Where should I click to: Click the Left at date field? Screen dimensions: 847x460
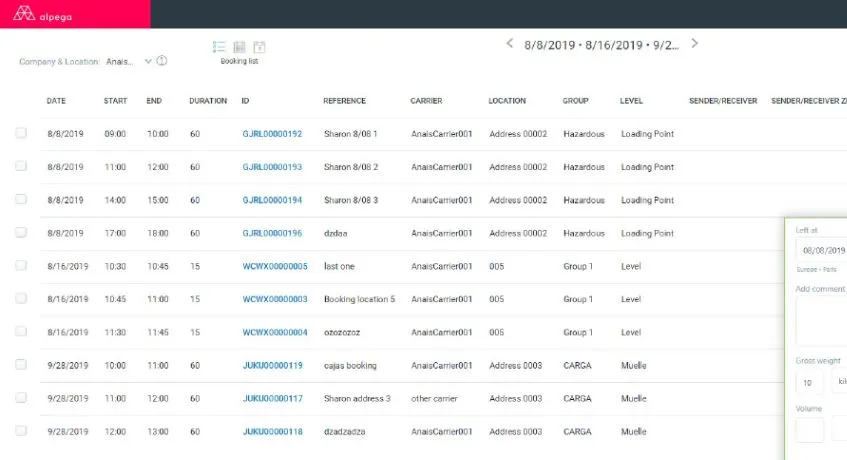pos(821,251)
